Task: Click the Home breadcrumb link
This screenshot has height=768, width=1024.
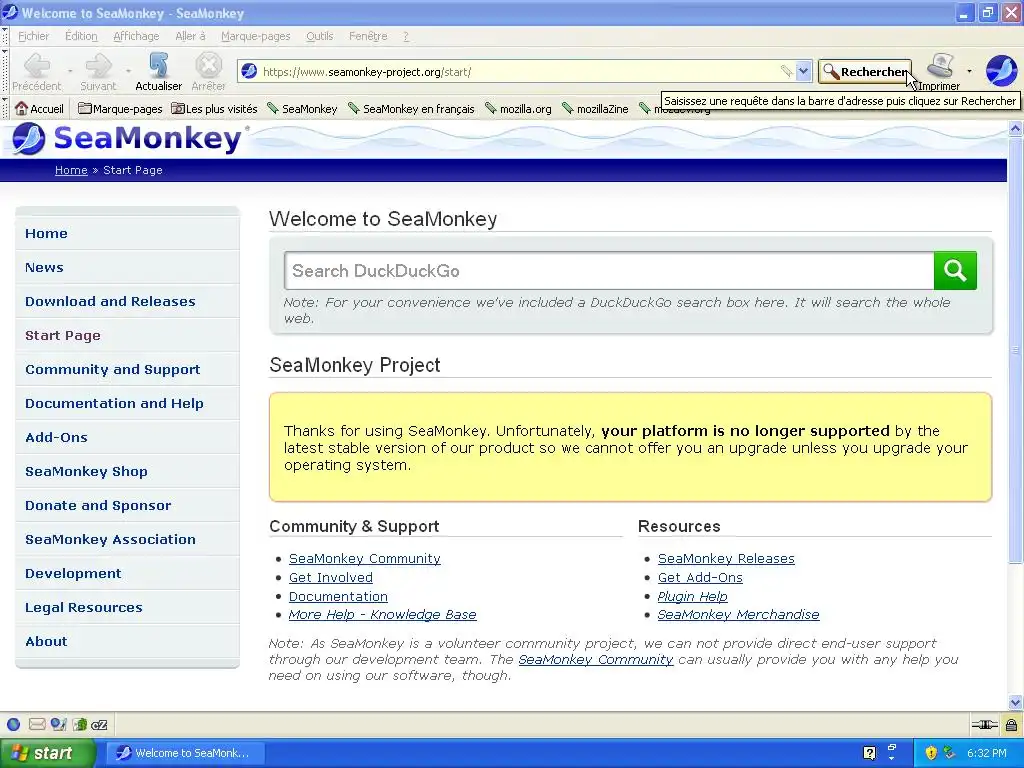Action: 71,170
